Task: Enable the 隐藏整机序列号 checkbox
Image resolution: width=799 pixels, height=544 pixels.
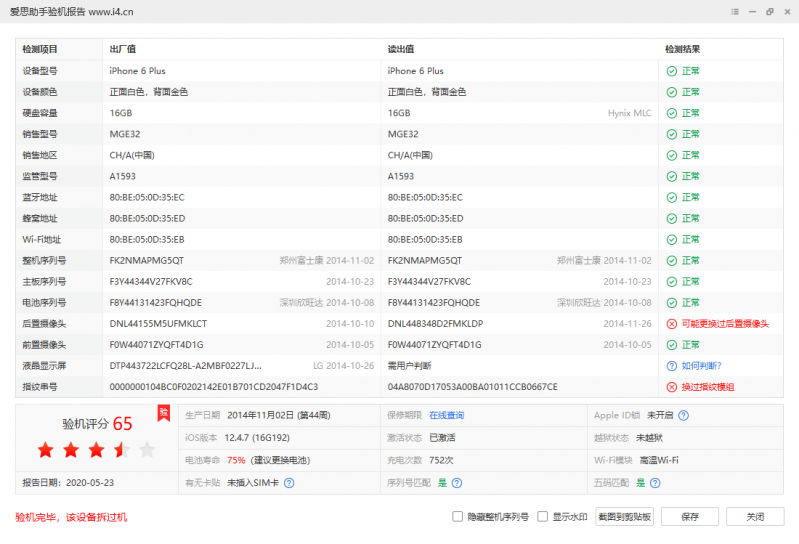Action: [x=458, y=517]
